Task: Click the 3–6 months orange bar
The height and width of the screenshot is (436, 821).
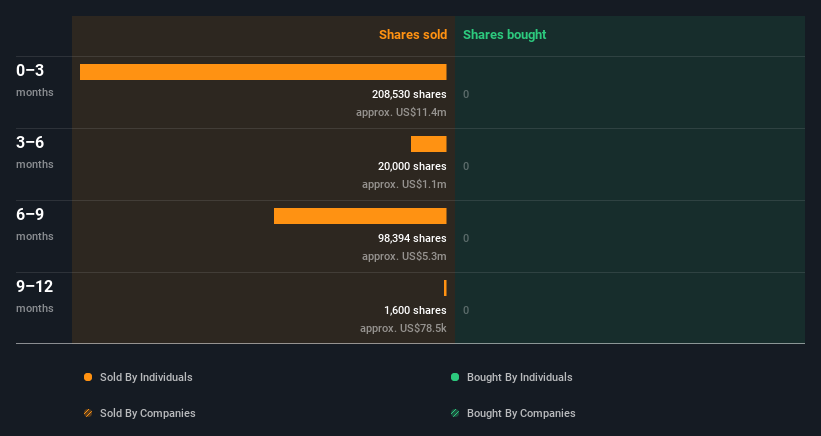Action: pos(428,144)
